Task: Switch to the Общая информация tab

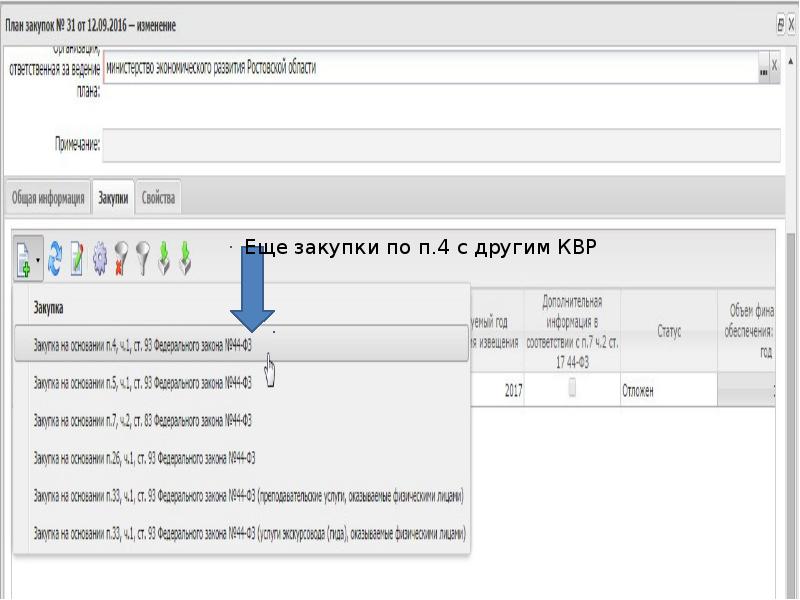Action: coord(48,198)
